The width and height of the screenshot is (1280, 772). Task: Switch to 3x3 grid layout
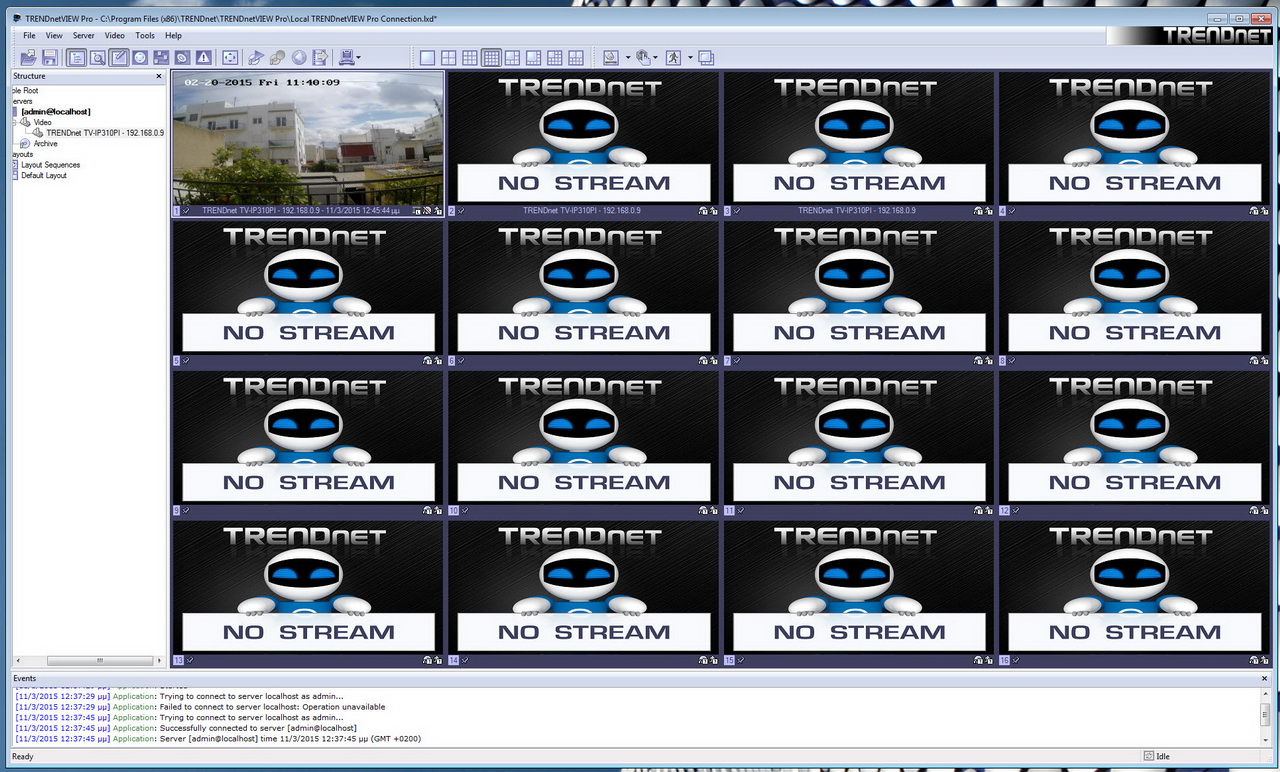pos(470,58)
